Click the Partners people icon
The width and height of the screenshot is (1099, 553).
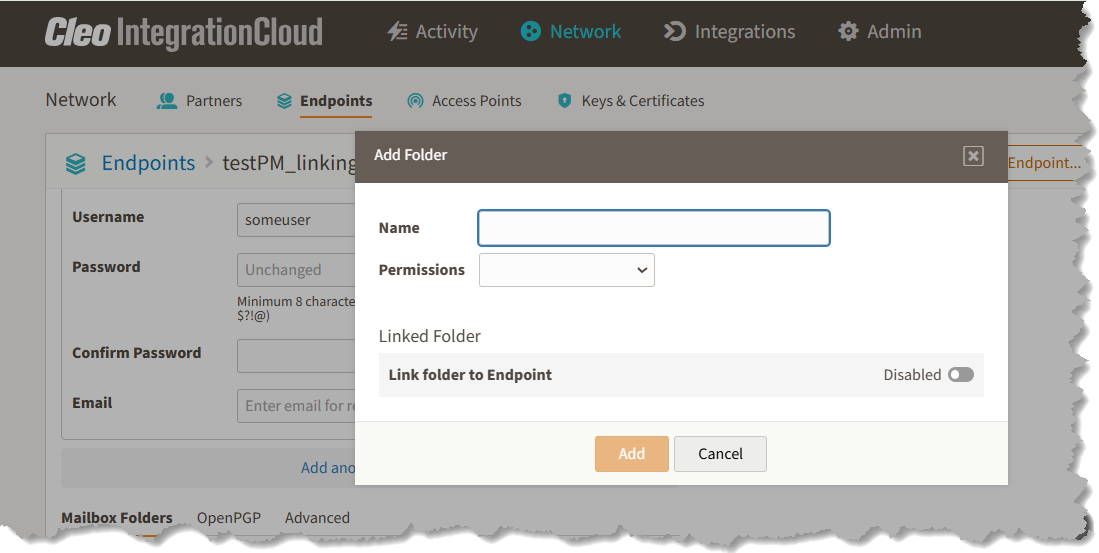tap(167, 101)
